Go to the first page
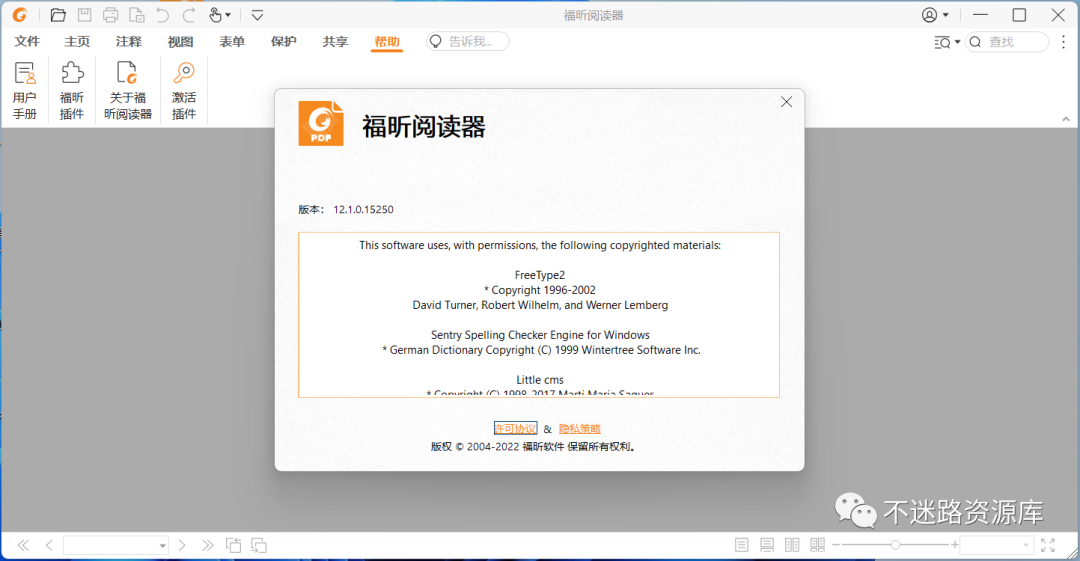 23,545
